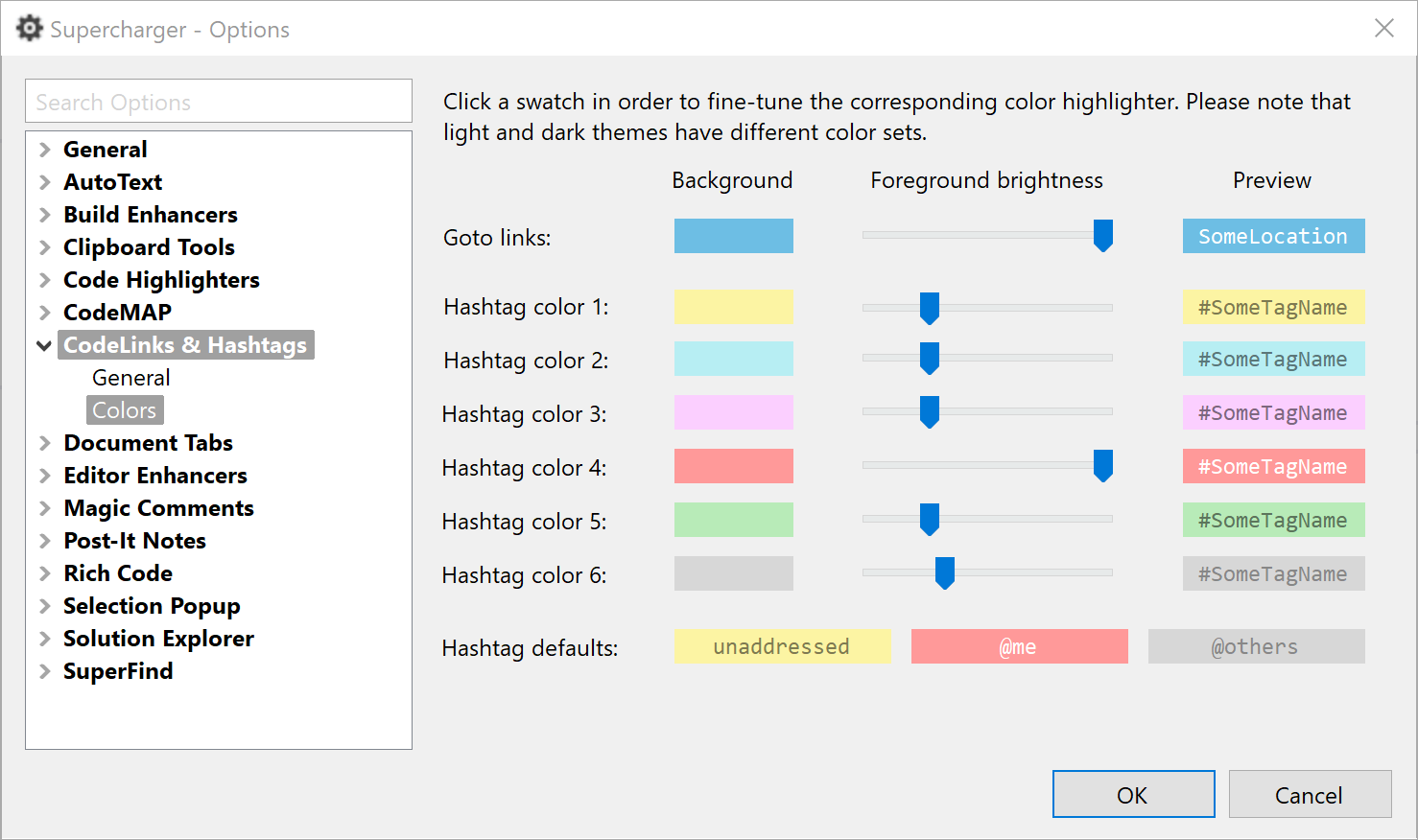The image size is (1418, 840).
Task: Click the green #SomeTagName preview
Action: [1273, 520]
